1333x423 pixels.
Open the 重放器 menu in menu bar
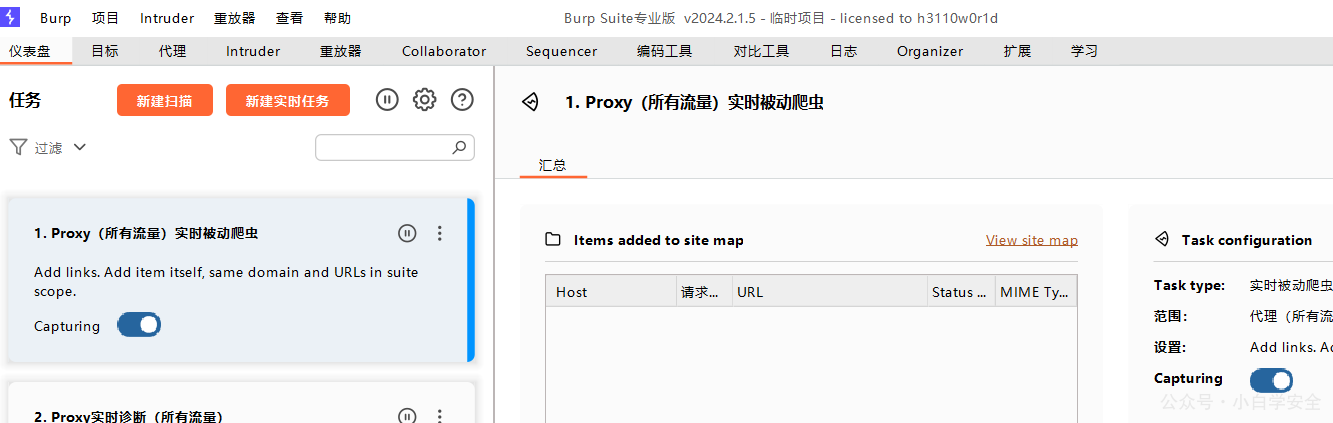[235, 18]
